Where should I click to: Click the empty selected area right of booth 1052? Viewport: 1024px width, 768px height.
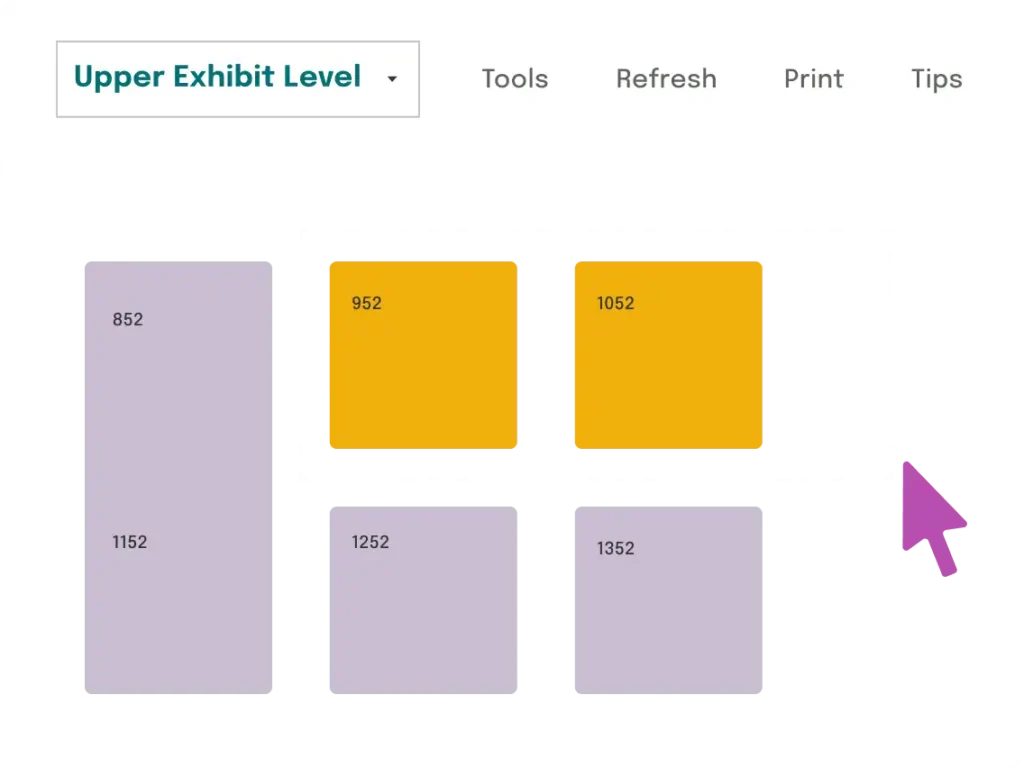pos(830,355)
